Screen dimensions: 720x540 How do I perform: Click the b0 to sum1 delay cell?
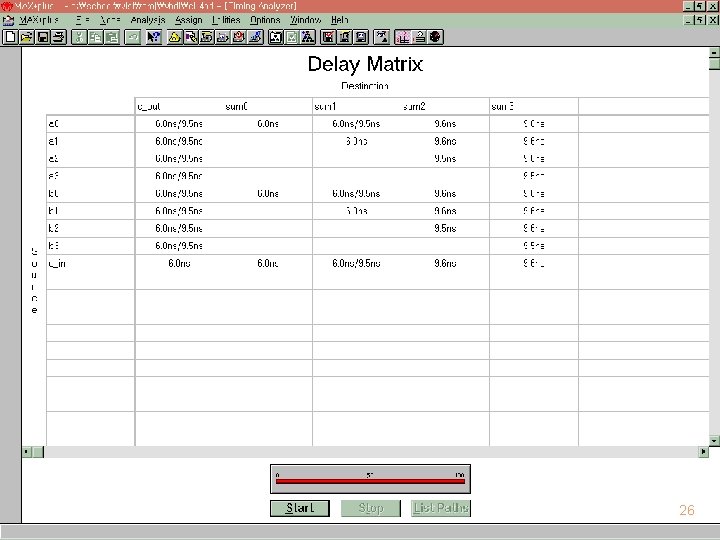point(356,194)
